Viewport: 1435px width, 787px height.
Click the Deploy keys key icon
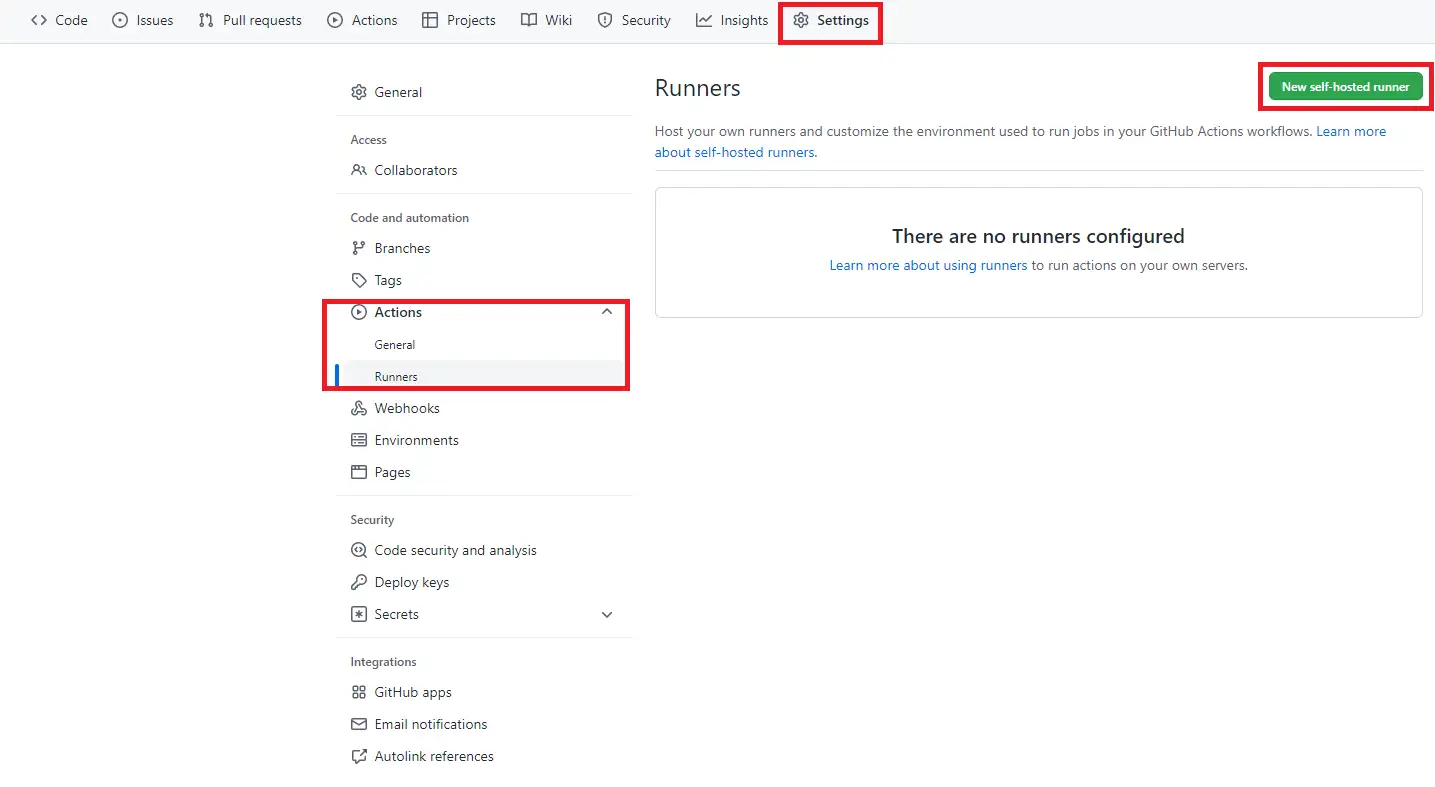(359, 582)
